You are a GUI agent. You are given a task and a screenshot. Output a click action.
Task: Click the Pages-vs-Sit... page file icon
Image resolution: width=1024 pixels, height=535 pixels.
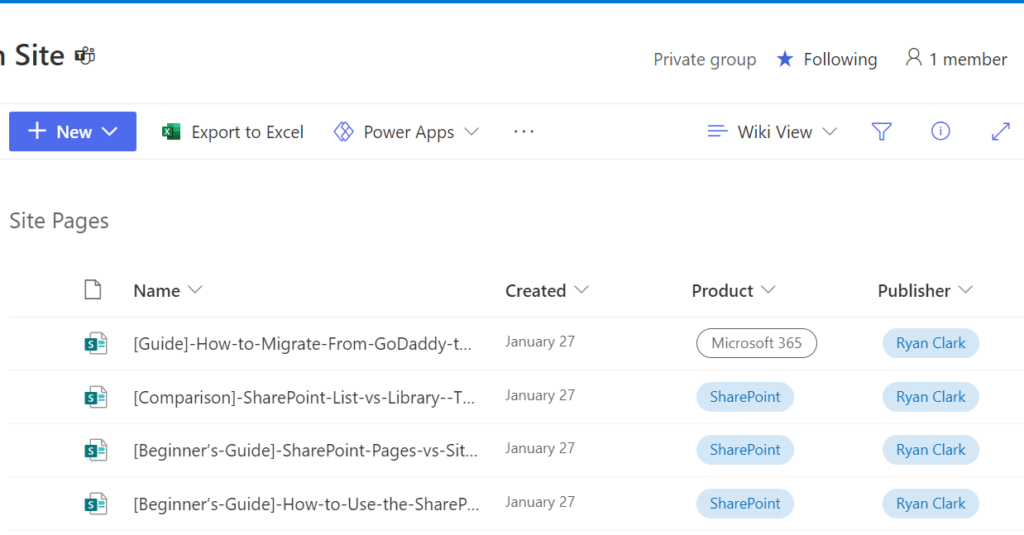95,450
